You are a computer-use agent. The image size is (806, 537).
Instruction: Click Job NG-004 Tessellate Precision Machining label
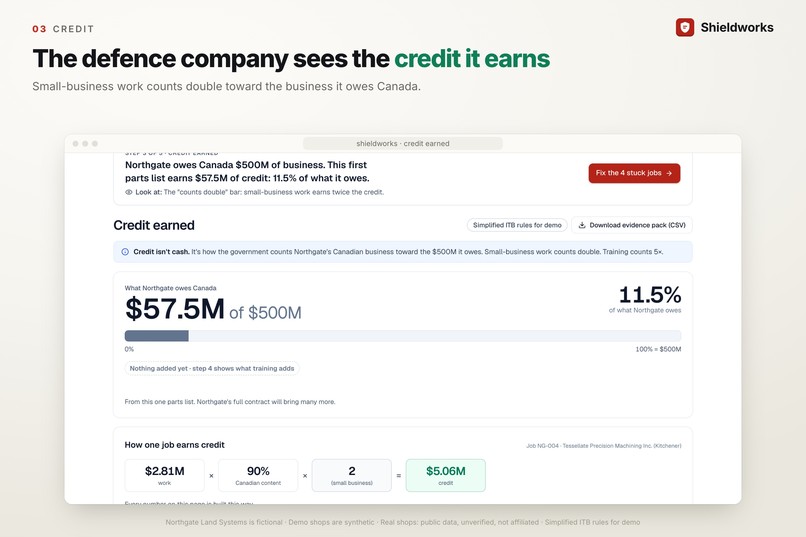coord(603,446)
